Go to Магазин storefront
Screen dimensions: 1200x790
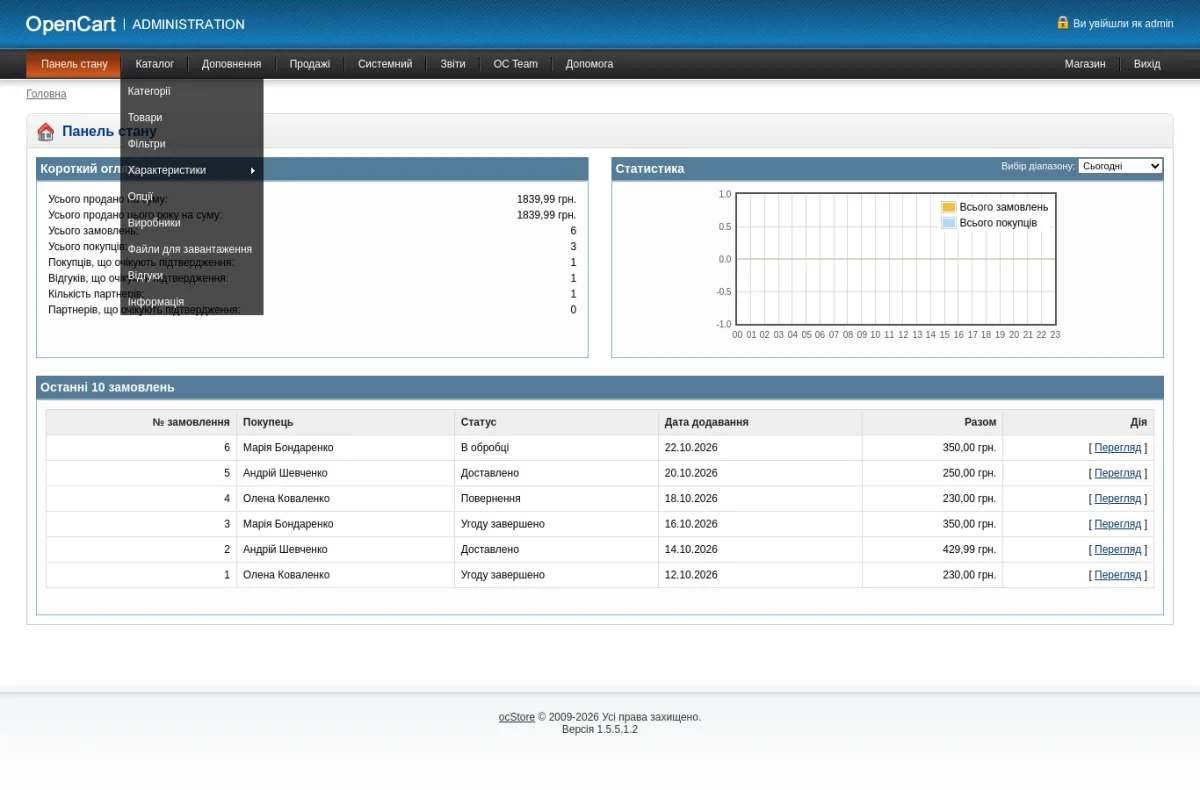point(1085,64)
